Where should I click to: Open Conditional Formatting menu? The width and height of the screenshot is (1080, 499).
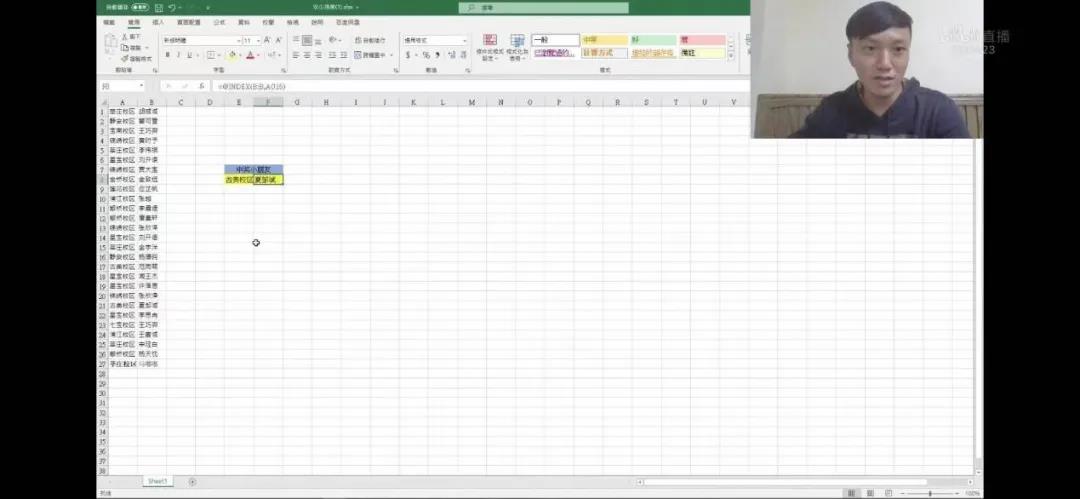point(489,48)
